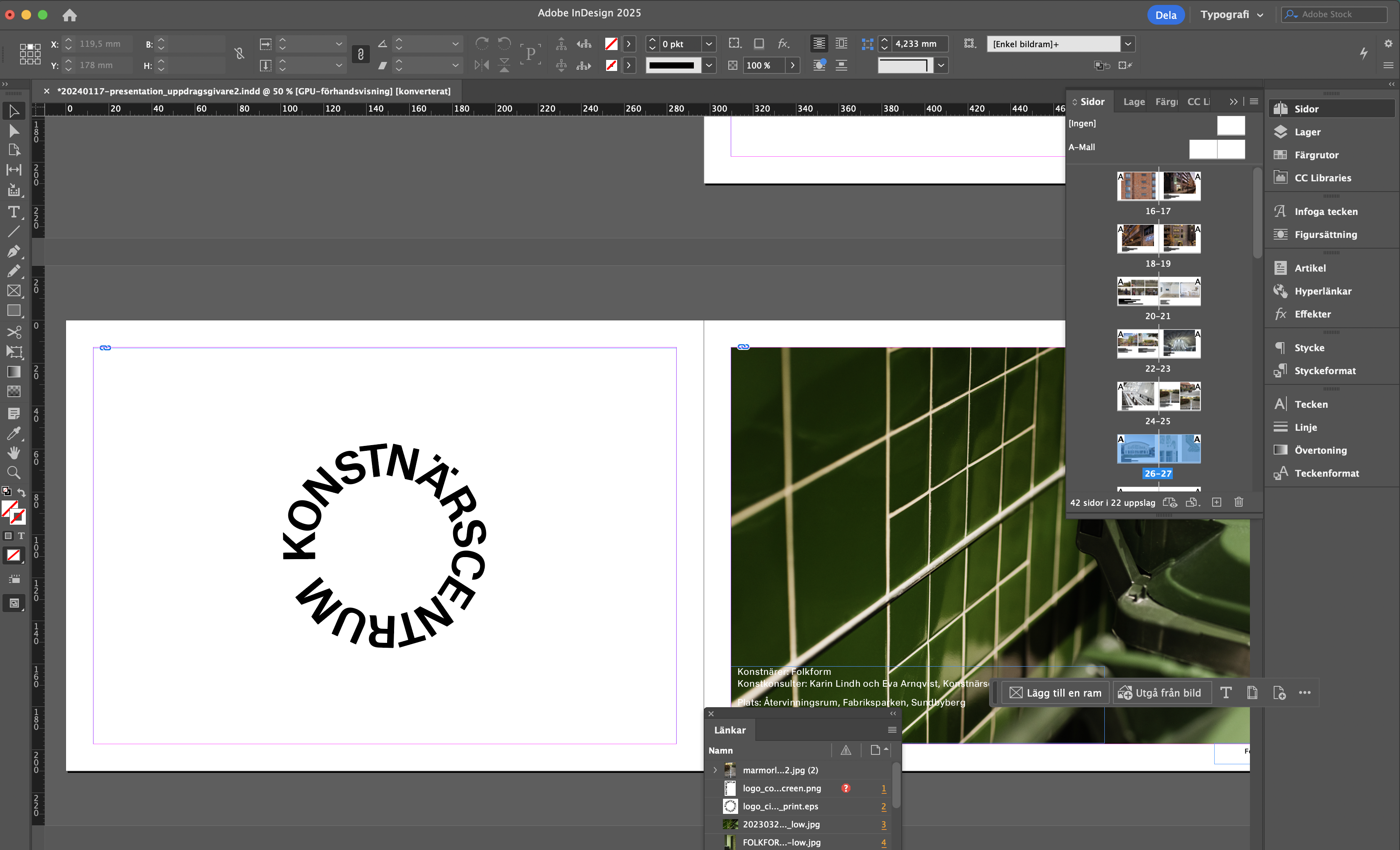
Task: Select reference point in locator grid
Action: click(x=30, y=54)
